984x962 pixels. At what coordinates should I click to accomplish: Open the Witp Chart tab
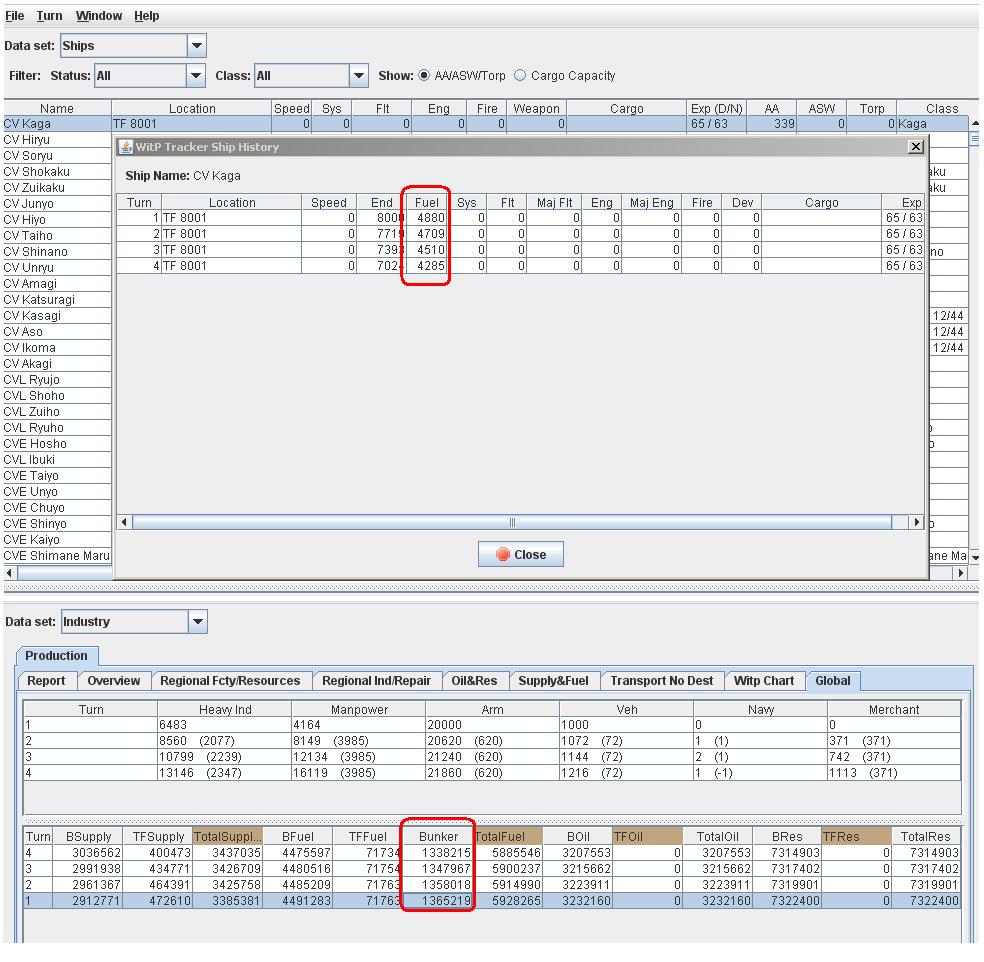pyautogui.click(x=764, y=681)
